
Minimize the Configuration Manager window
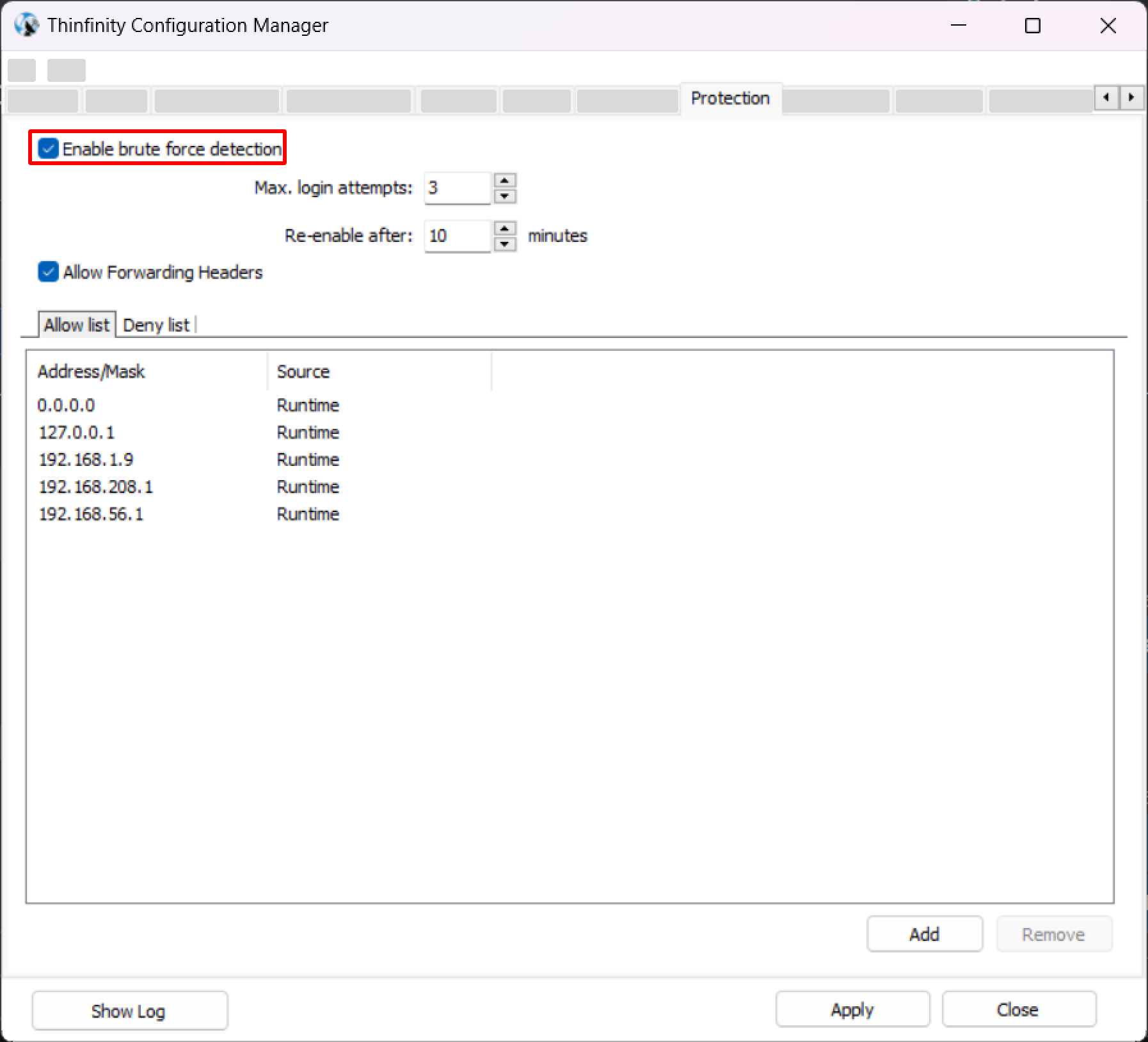[x=959, y=26]
